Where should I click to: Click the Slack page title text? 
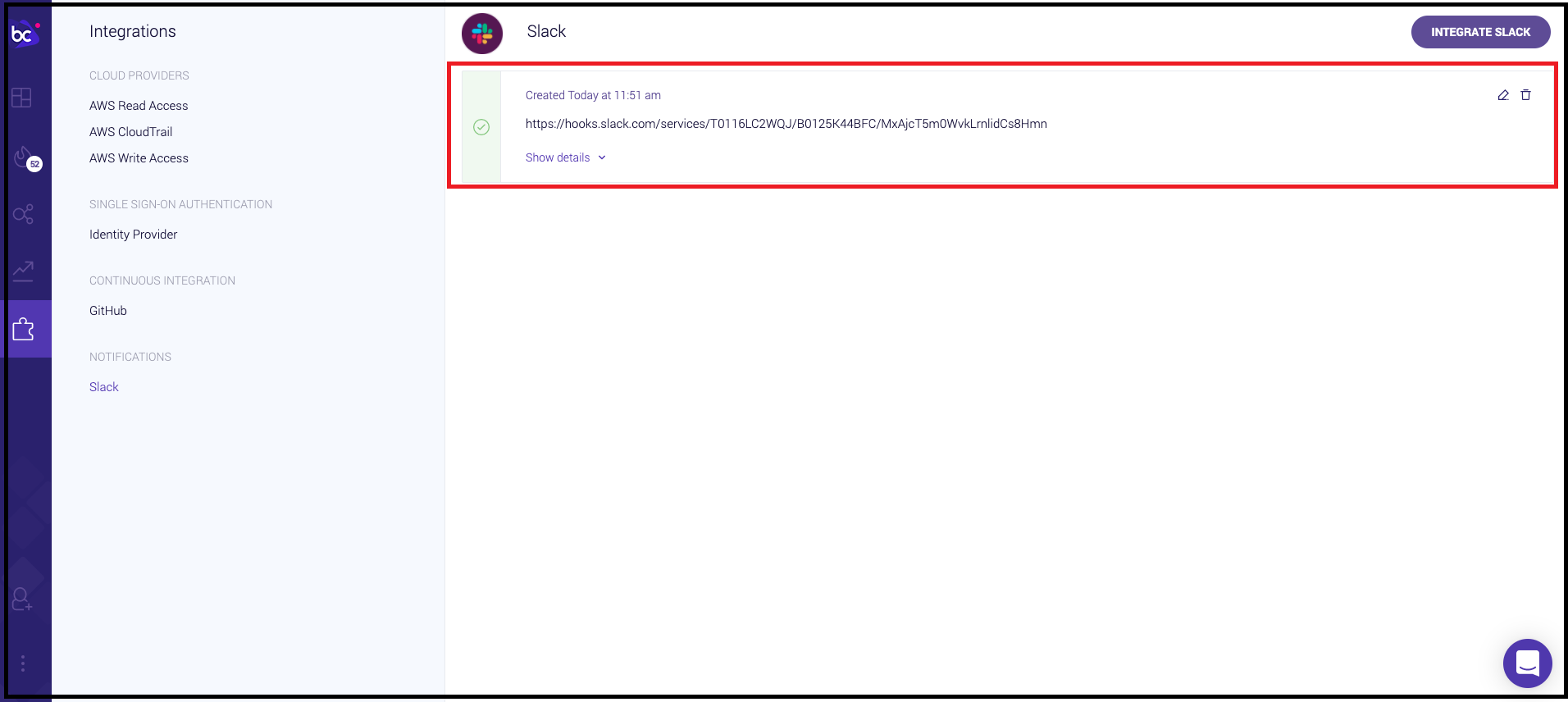pos(546,31)
